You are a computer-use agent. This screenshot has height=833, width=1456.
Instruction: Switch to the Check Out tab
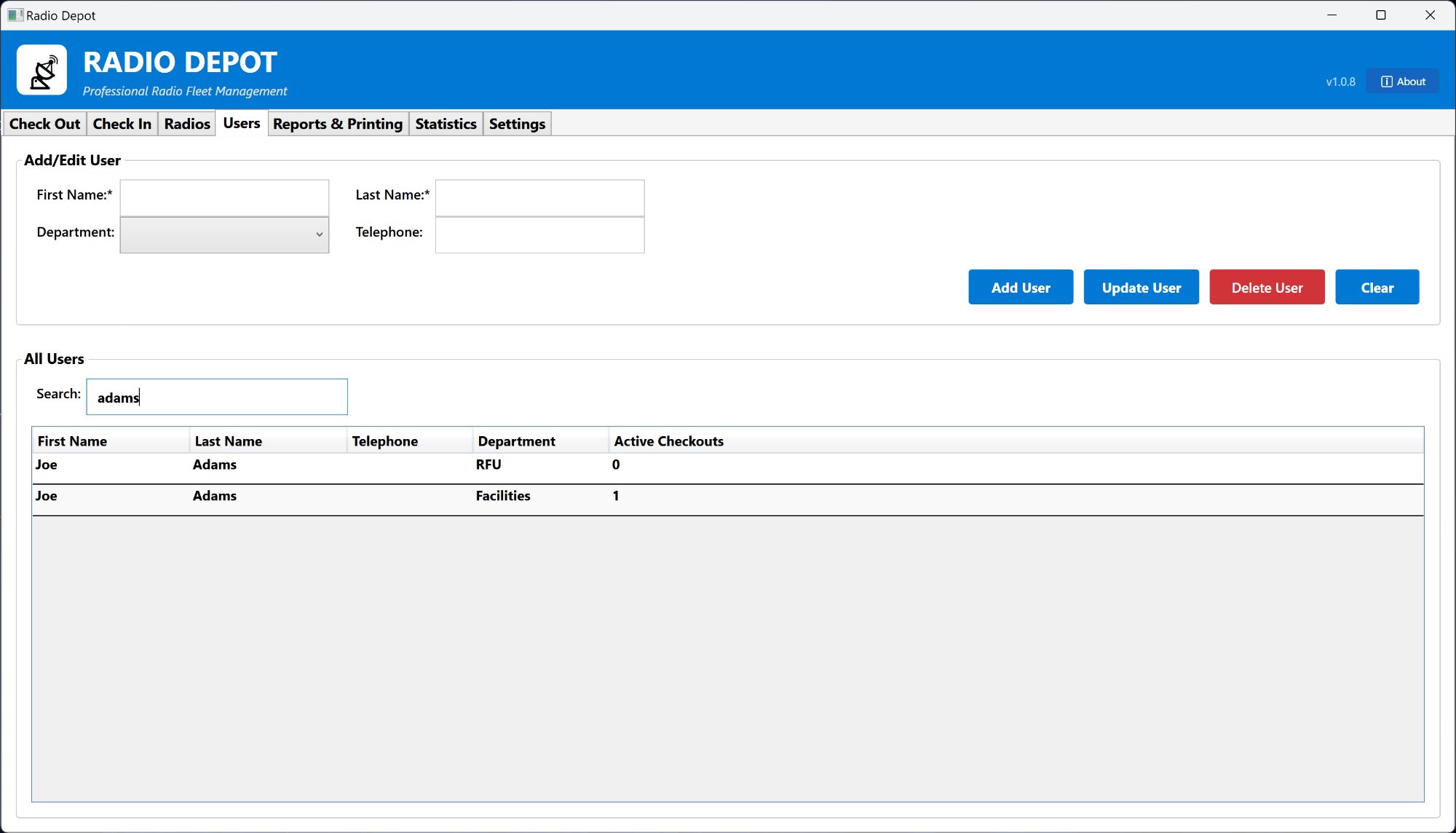click(44, 124)
